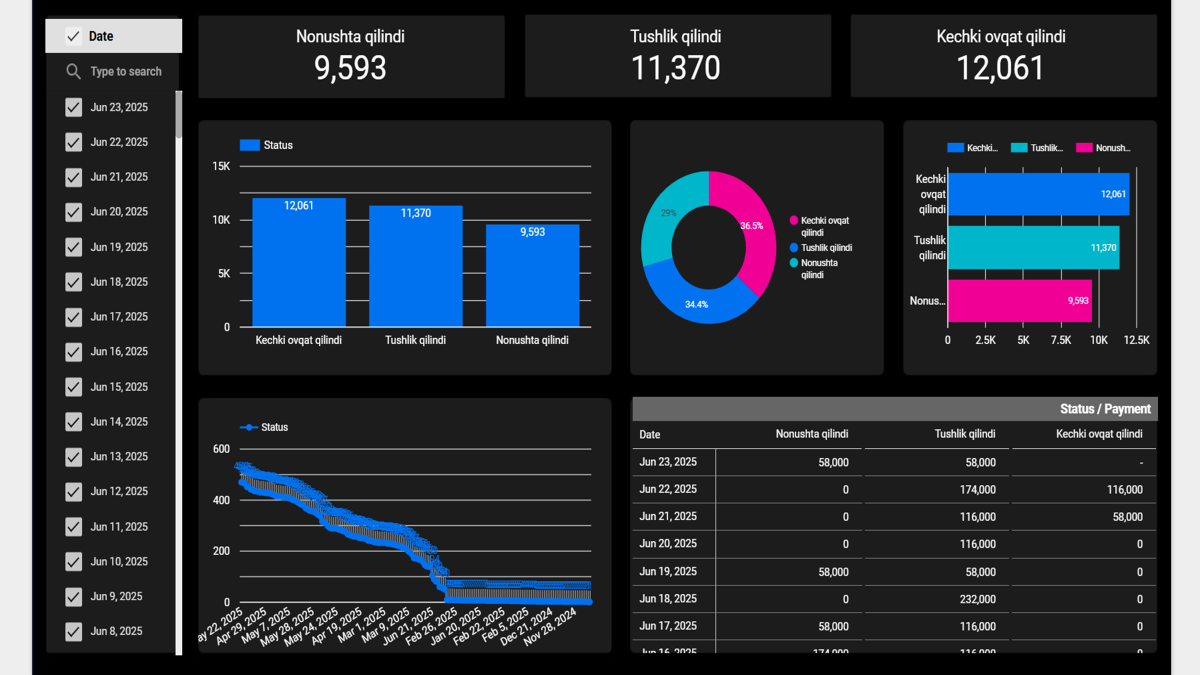This screenshot has width=1200, height=675.
Task: Click the Status legend marker on line chart
Action: (x=248, y=427)
